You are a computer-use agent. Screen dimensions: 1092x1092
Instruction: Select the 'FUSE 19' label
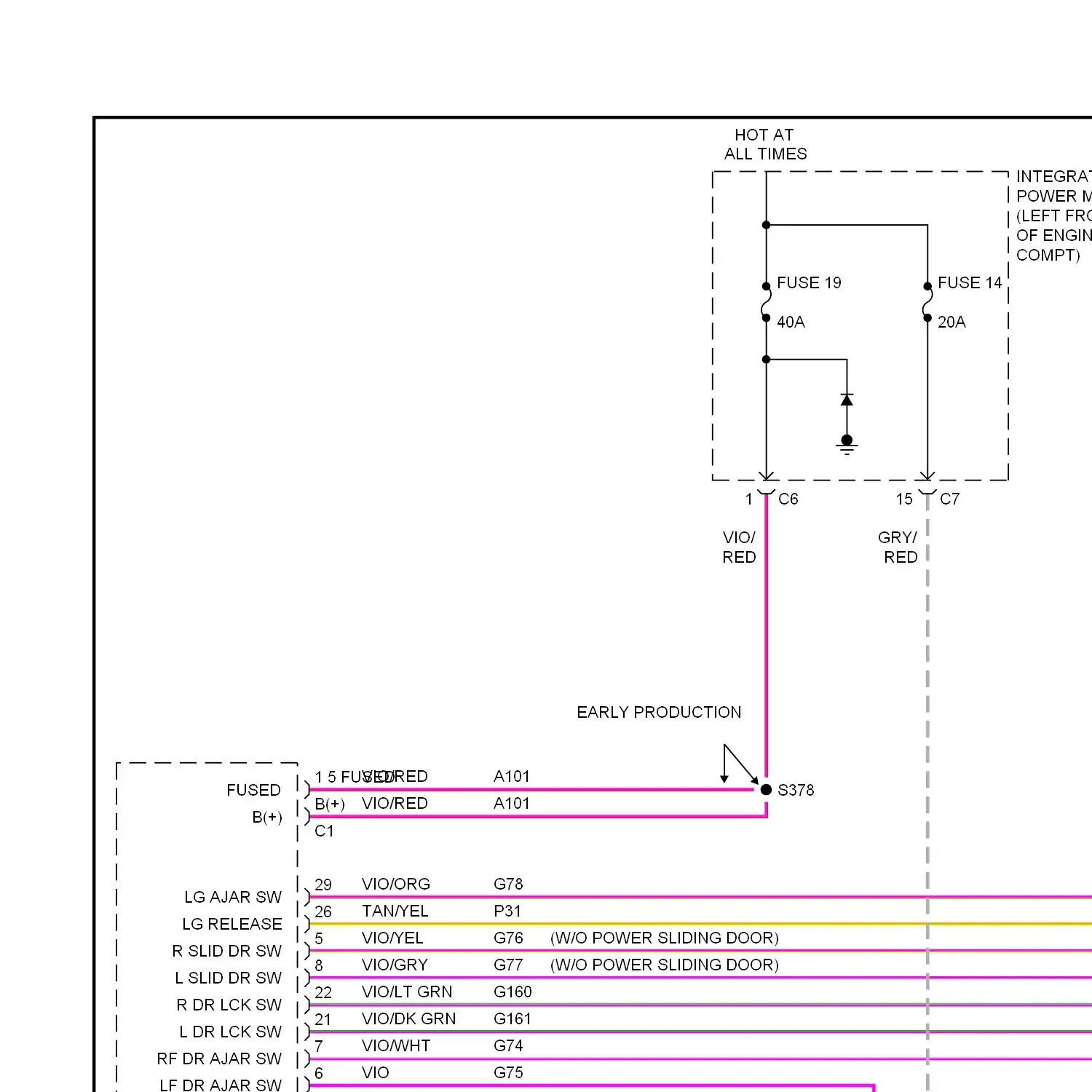809,282
